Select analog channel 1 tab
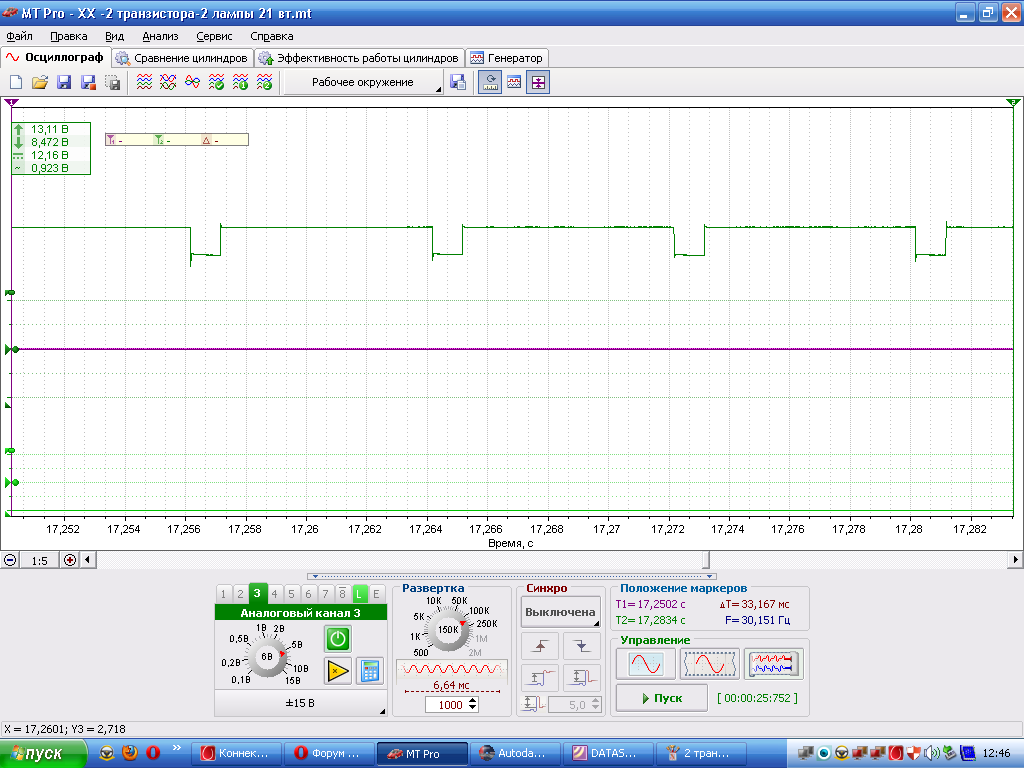1024x768 pixels. (223, 594)
